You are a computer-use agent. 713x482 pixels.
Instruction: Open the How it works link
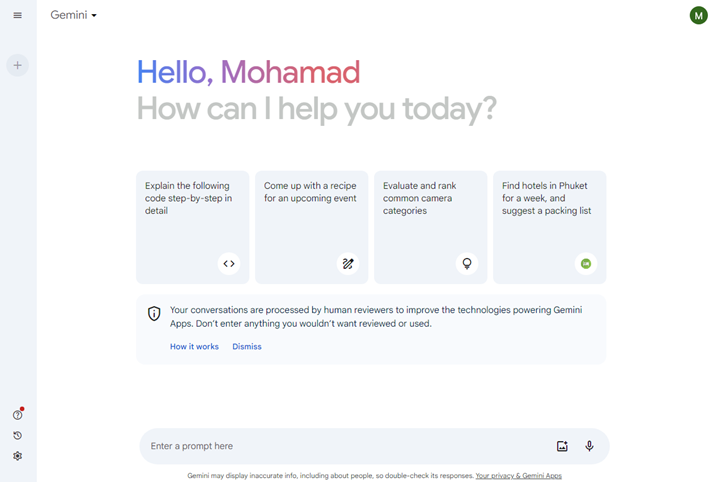coord(194,346)
